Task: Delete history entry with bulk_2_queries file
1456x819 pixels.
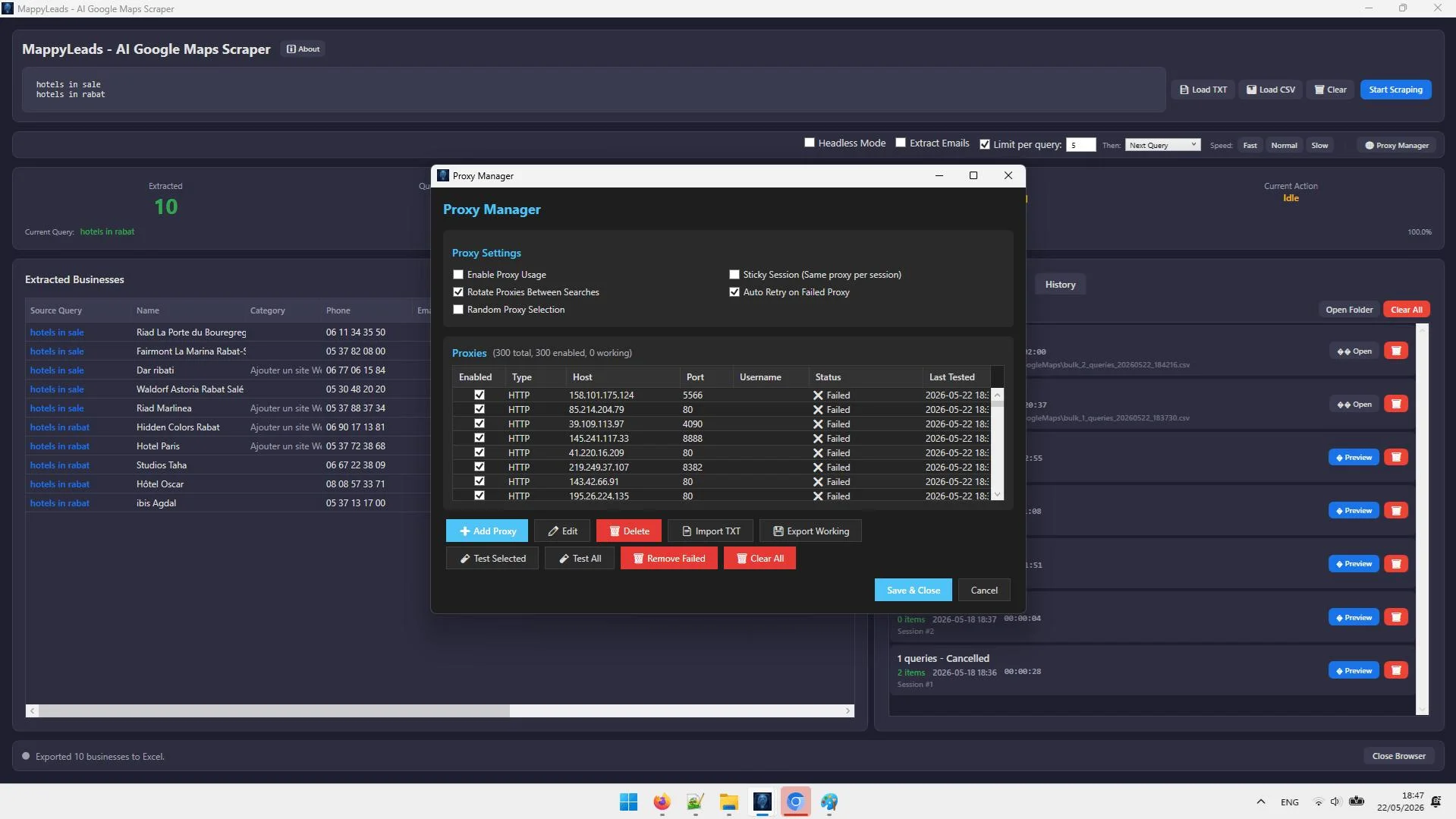Action: click(x=1395, y=351)
